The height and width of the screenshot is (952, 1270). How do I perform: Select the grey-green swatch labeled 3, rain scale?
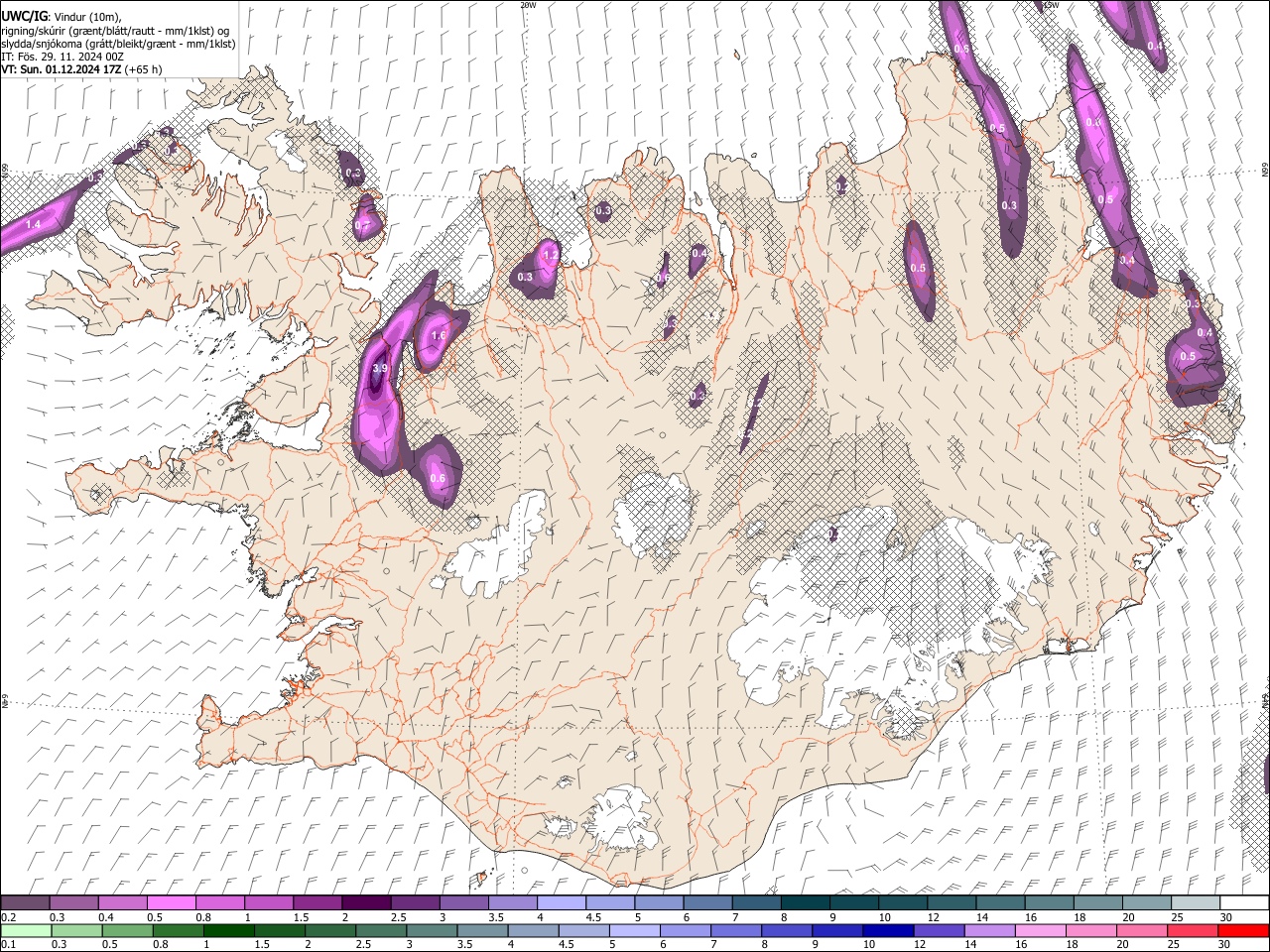(431, 930)
